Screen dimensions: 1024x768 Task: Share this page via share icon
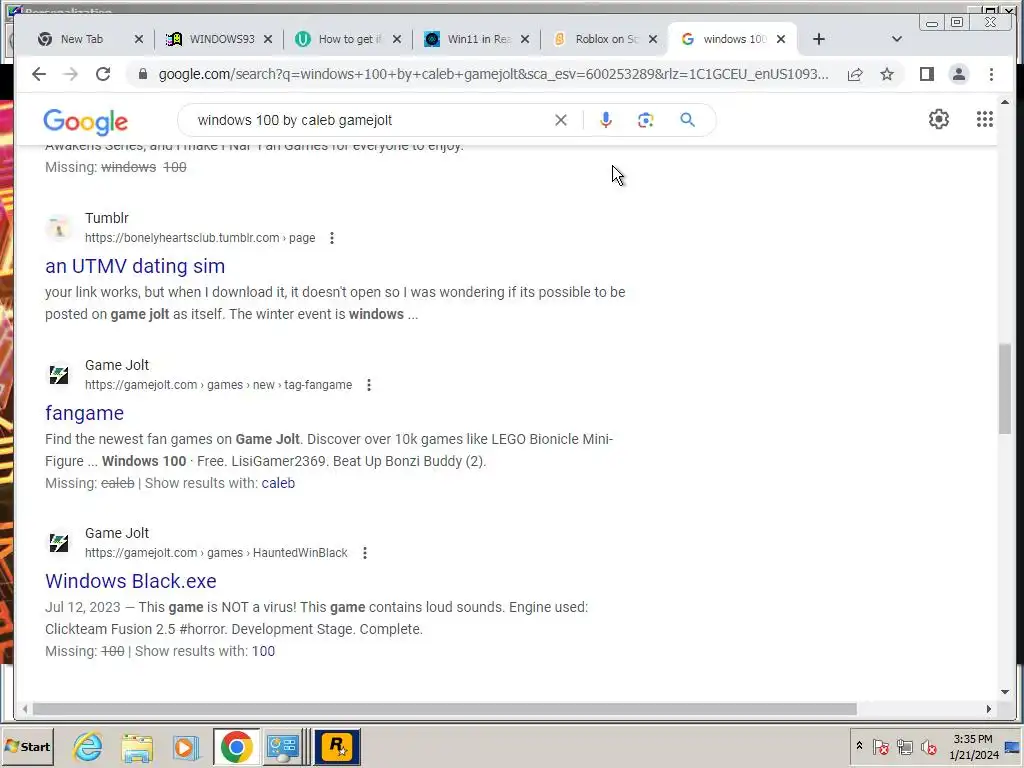(x=855, y=74)
